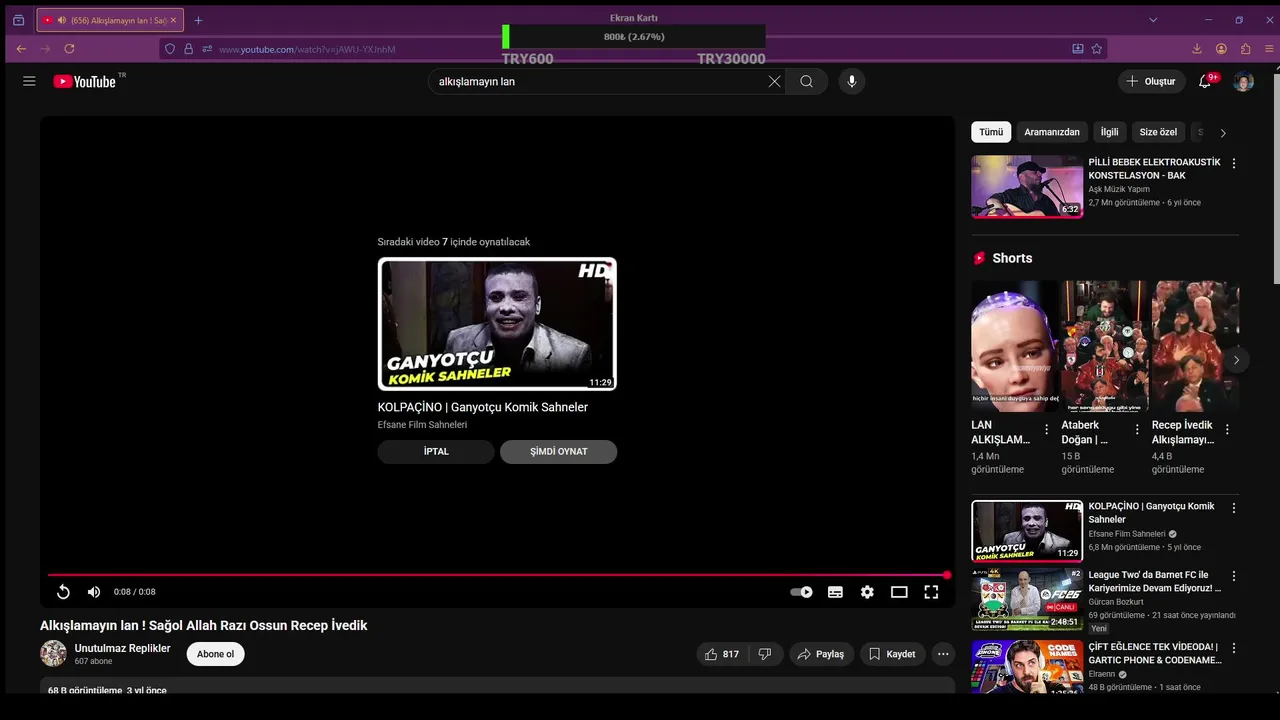This screenshot has width=1280, height=720.
Task: Open a new browser tab
Action: pos(198,20)
